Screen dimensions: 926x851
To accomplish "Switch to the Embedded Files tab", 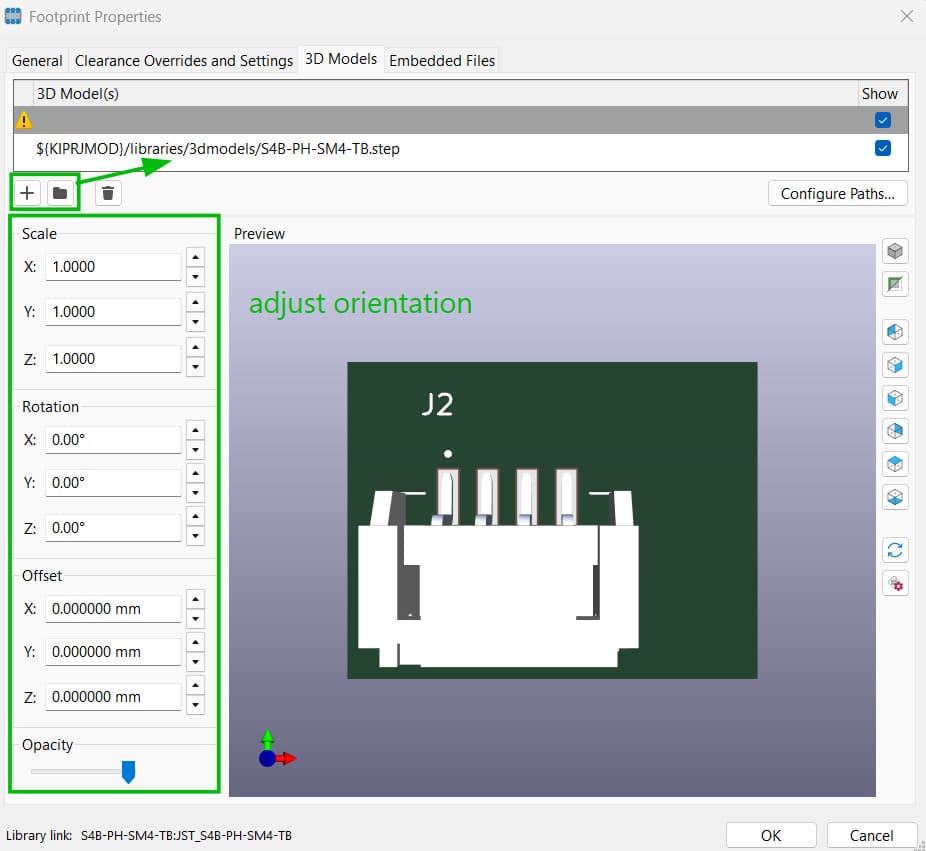I will (x=441, y=60).
